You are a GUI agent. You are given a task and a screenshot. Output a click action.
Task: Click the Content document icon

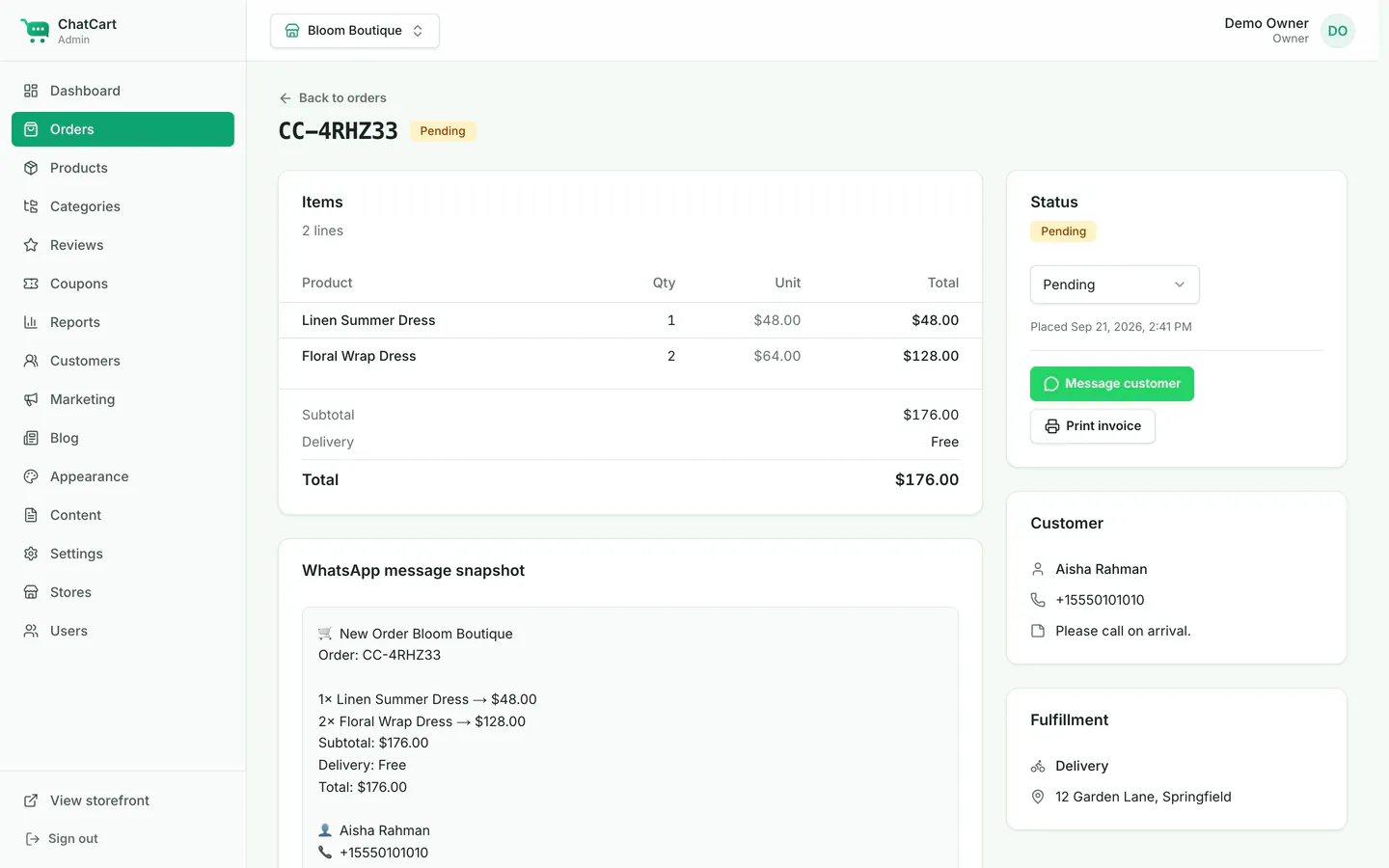point(31,515)
